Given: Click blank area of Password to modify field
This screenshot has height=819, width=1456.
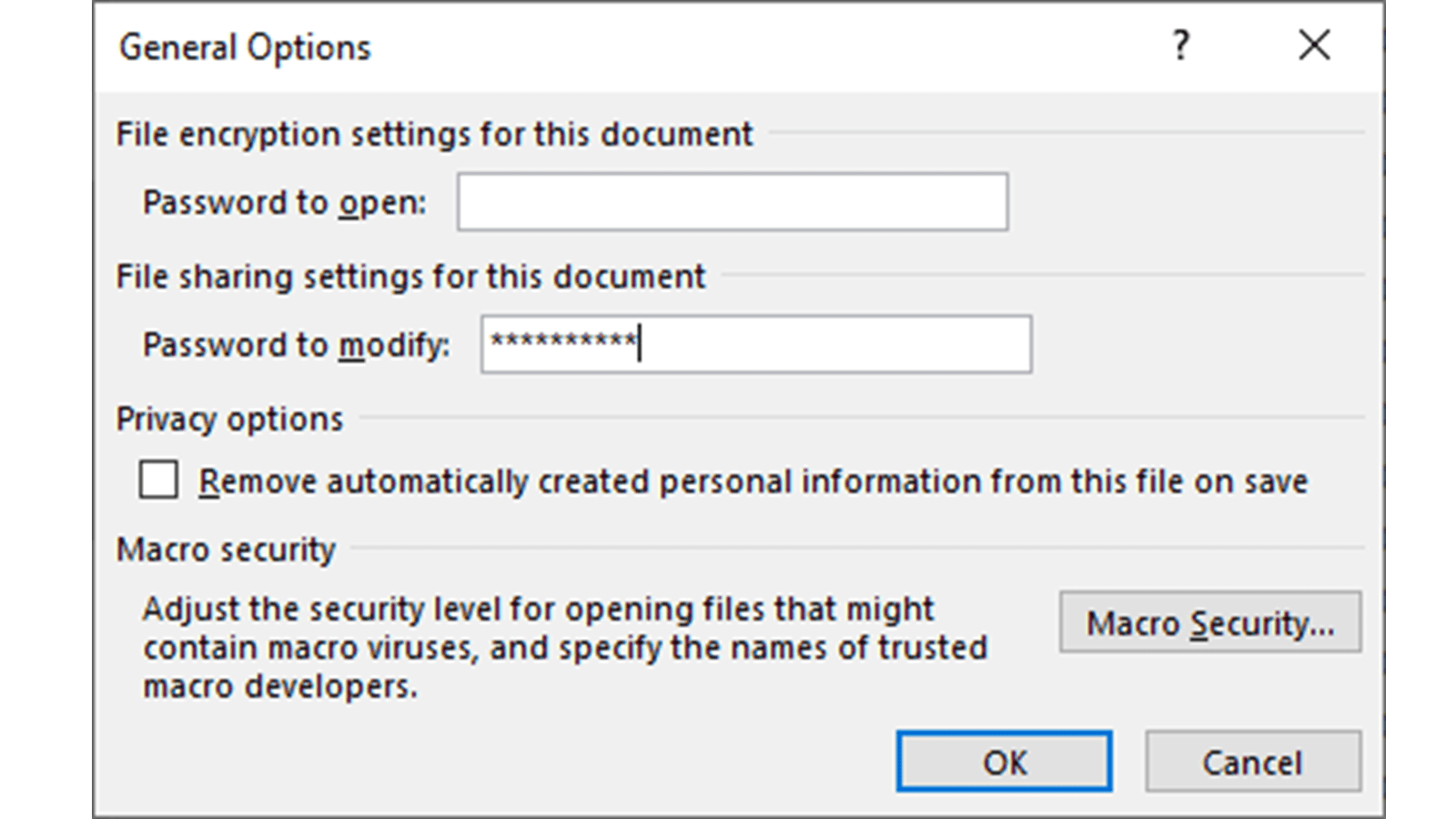Looking at the screenshot, I should [837, 345].
